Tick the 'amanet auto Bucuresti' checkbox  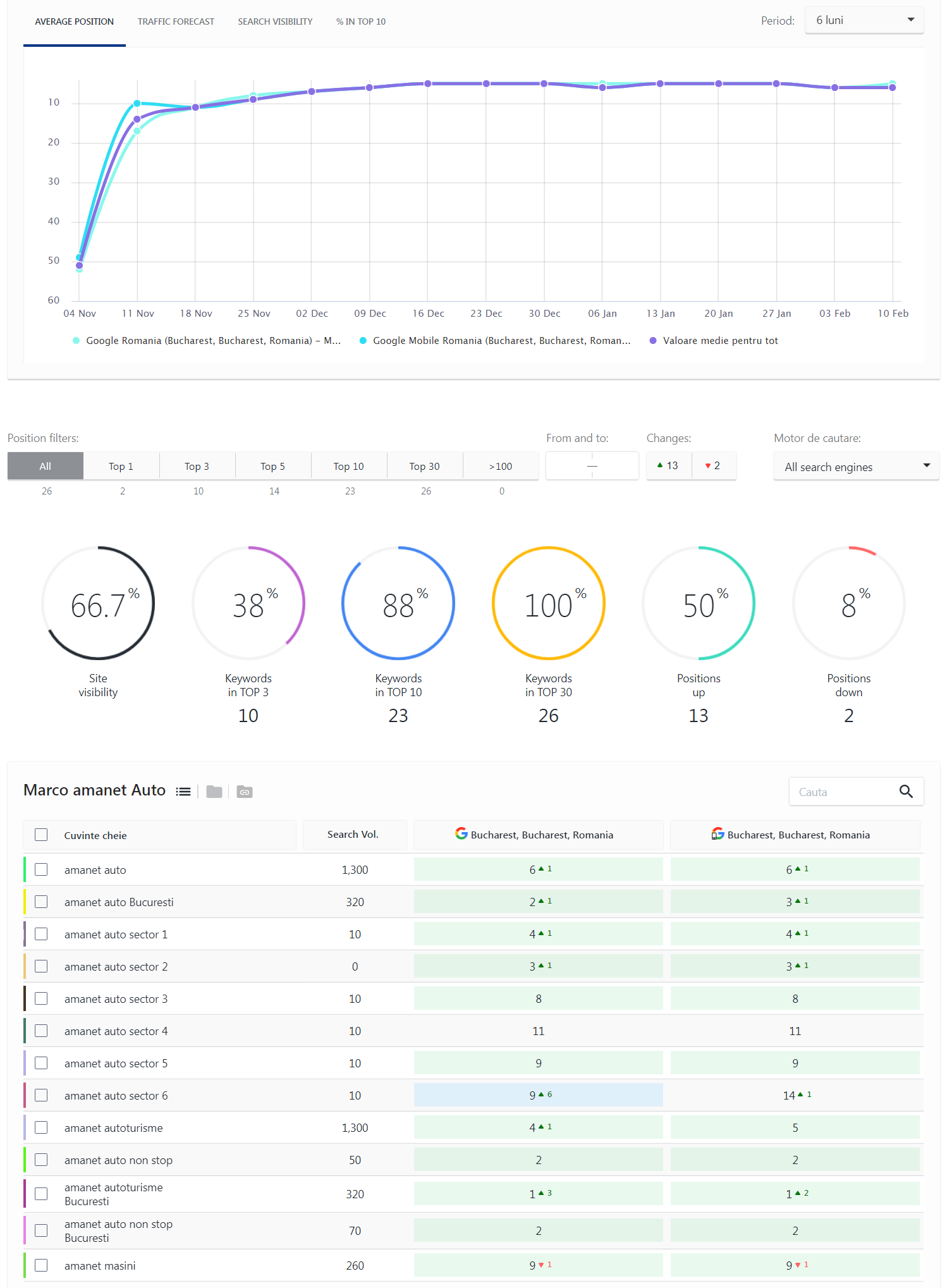click(41, 902)
